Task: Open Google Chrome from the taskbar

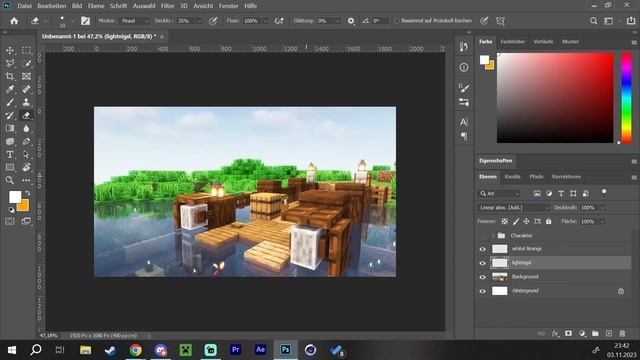Action: (x=136, y=350)
